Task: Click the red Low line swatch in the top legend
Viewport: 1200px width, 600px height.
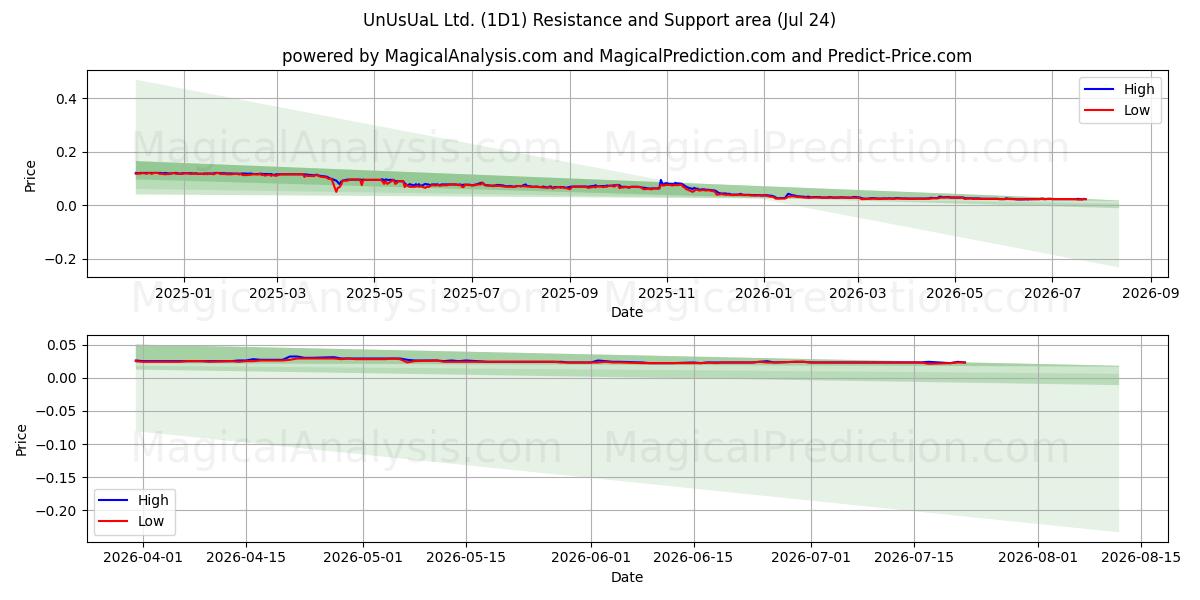Action: 1100,111
